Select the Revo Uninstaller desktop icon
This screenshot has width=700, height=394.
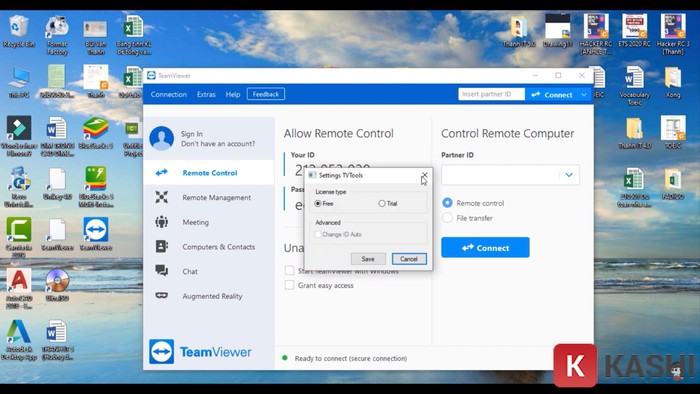[19, 187]
